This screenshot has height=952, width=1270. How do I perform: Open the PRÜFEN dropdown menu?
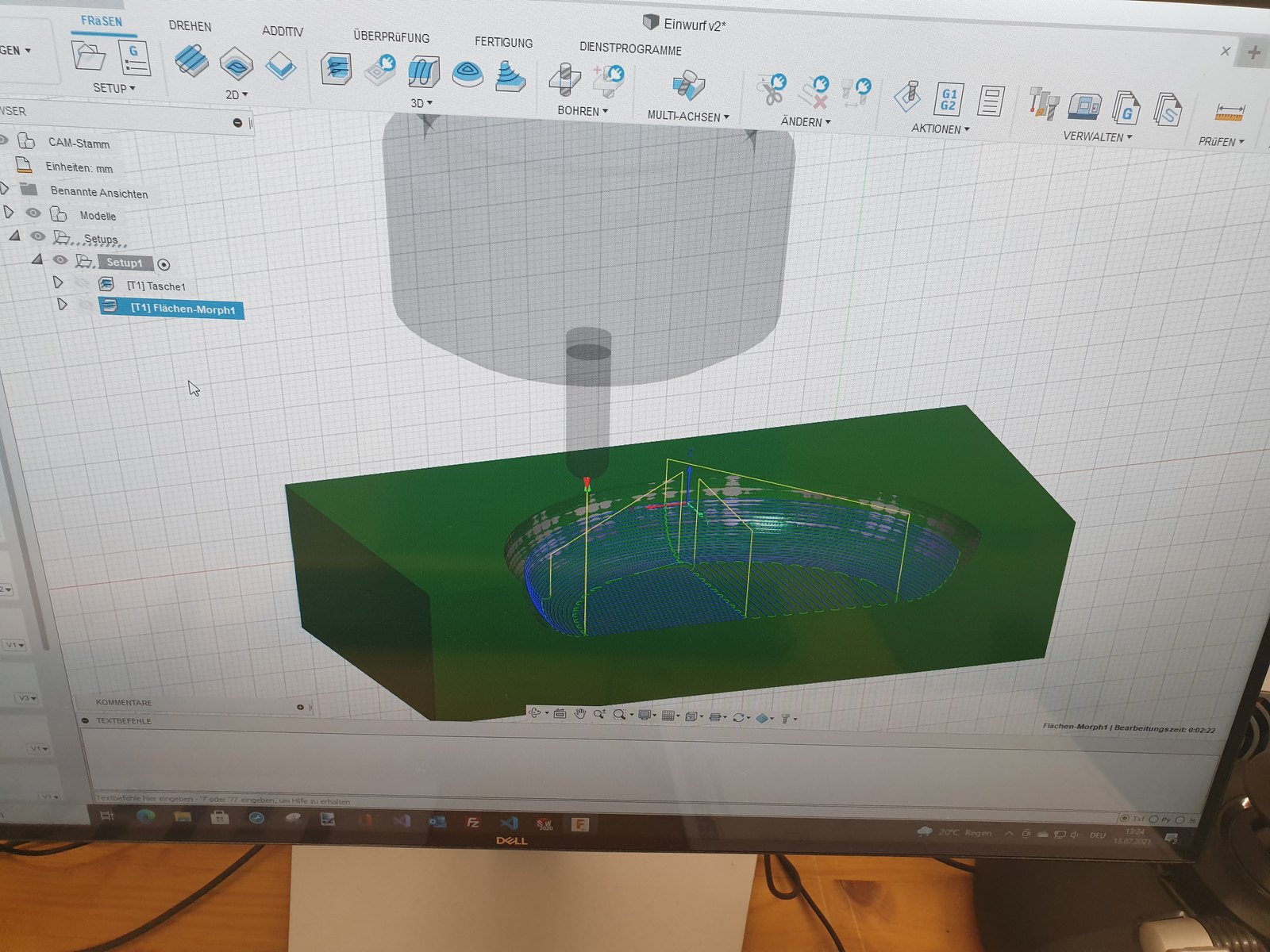(x=1222, y=141)
